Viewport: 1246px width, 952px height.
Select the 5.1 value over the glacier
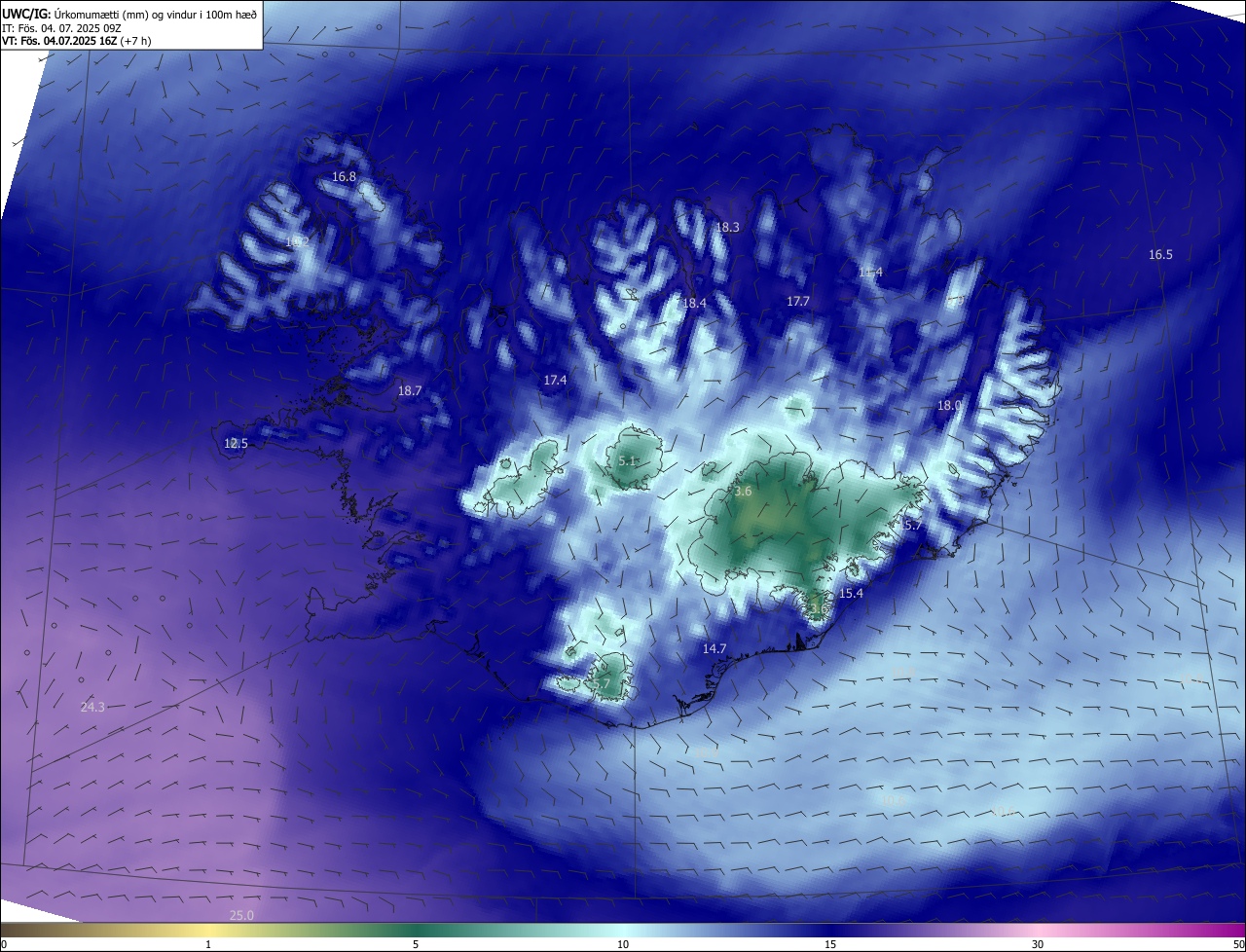click(628, 460)
